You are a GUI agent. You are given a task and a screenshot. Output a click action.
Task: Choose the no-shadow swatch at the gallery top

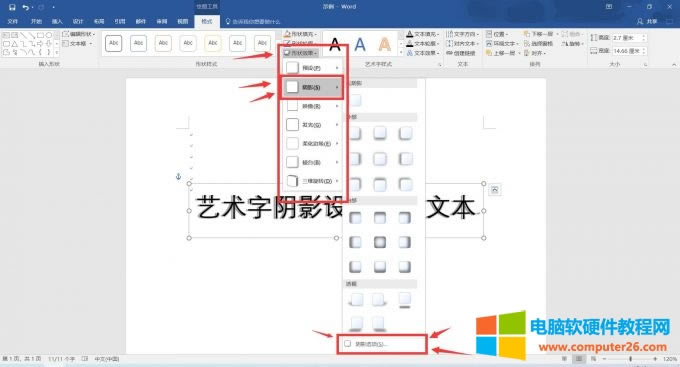[x=356, y=101]
